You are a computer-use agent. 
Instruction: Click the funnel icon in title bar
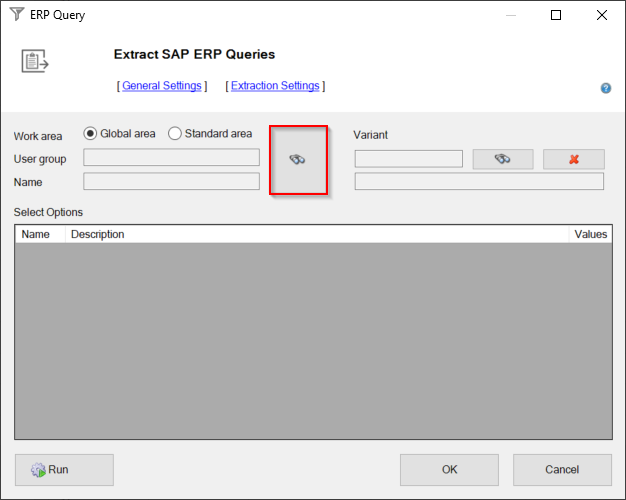click(x=15, y=15)
